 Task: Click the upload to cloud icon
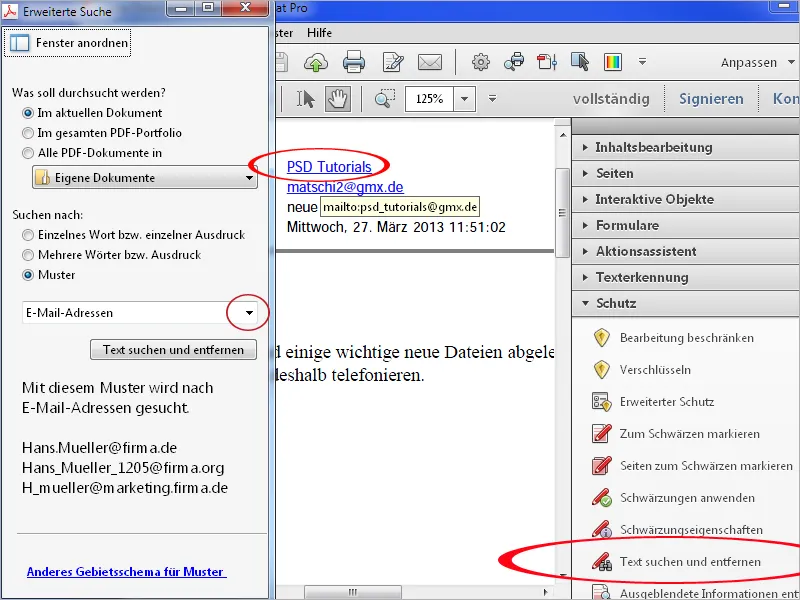pyautogui.click(x=316, y=62)
